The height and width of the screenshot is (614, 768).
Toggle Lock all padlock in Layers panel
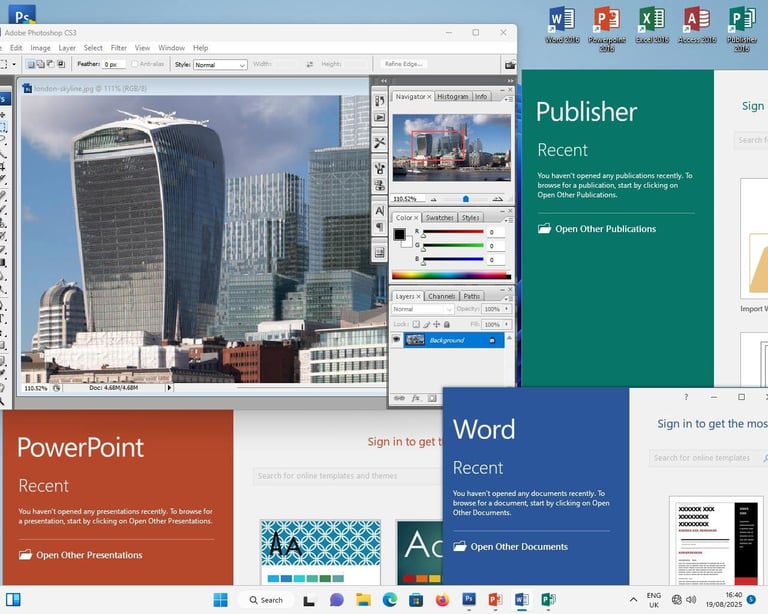tap(447, 324)
